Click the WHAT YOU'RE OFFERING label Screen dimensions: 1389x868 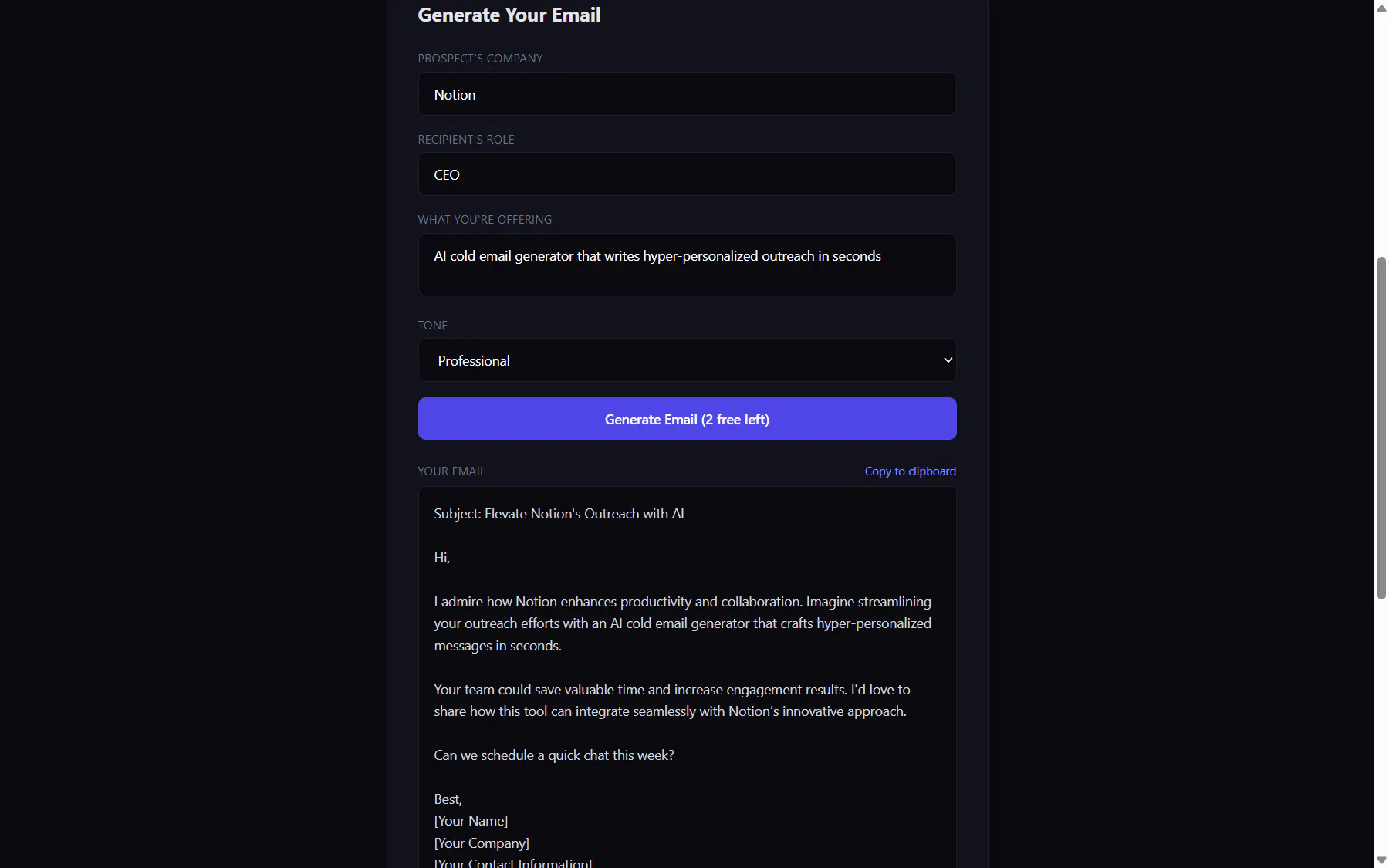(x=485, y=220)
